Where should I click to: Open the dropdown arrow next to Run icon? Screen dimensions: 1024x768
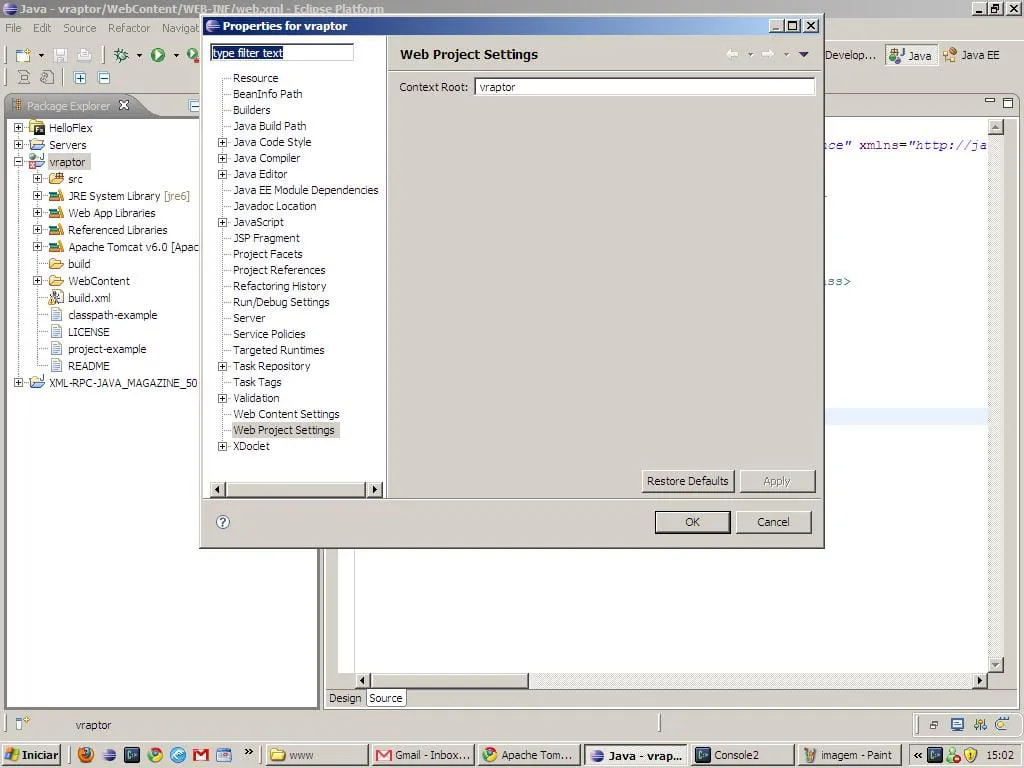coord(176,56)
